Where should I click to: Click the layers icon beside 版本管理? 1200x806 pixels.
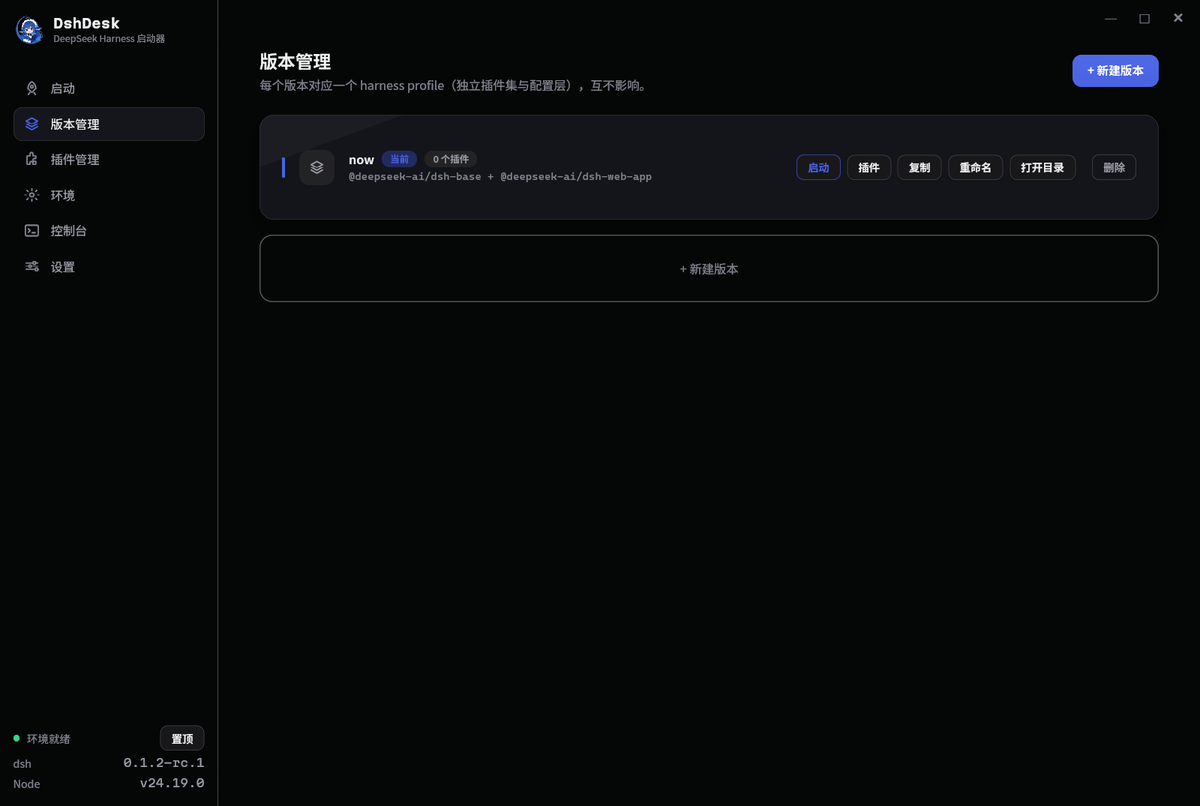click(x=32, y=124)
